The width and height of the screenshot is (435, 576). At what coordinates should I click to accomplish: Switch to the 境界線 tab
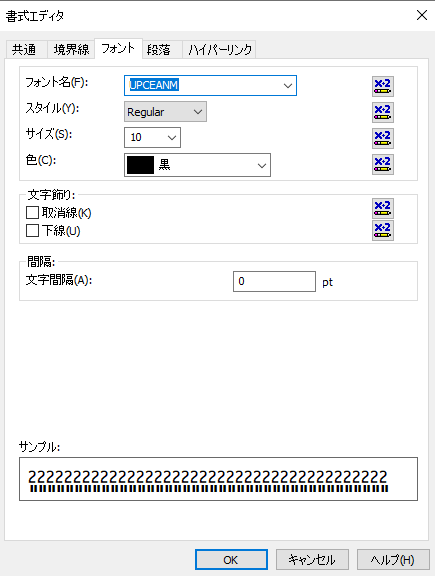[x=71, y=49]
